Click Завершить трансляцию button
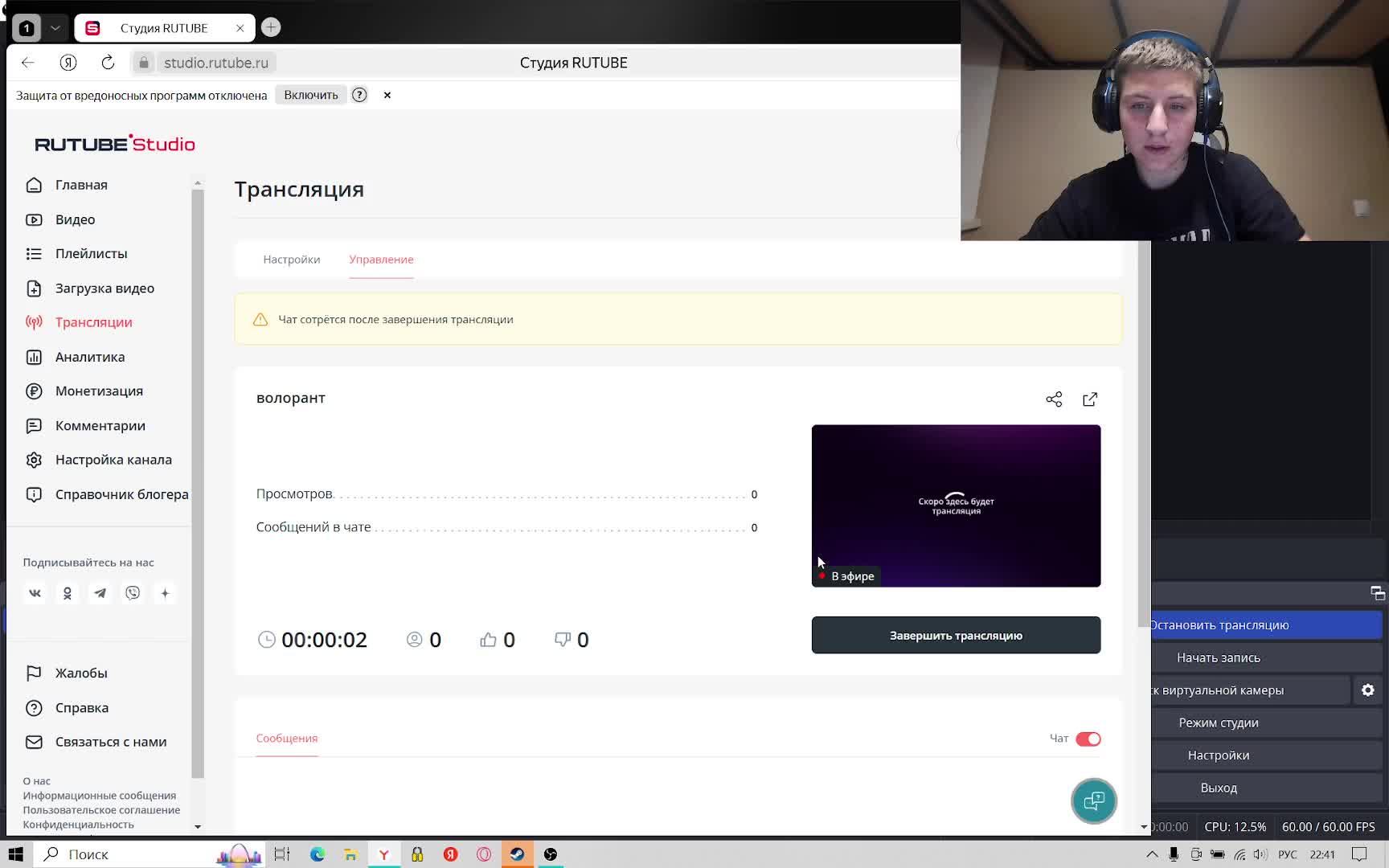 [956, 636]
